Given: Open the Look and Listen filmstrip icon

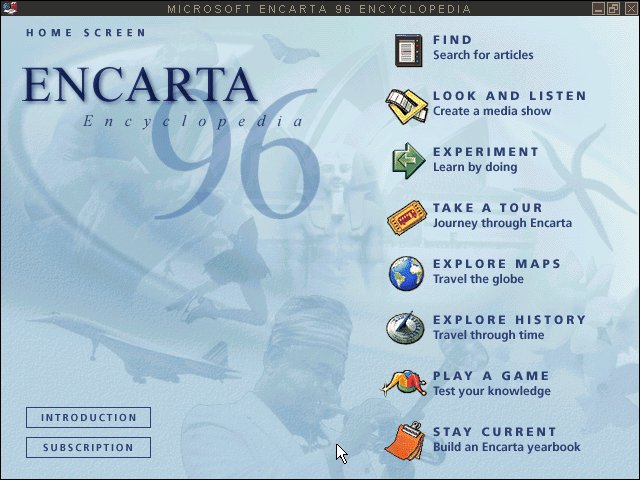Looking at the screenshot, I should click(407, 104).
